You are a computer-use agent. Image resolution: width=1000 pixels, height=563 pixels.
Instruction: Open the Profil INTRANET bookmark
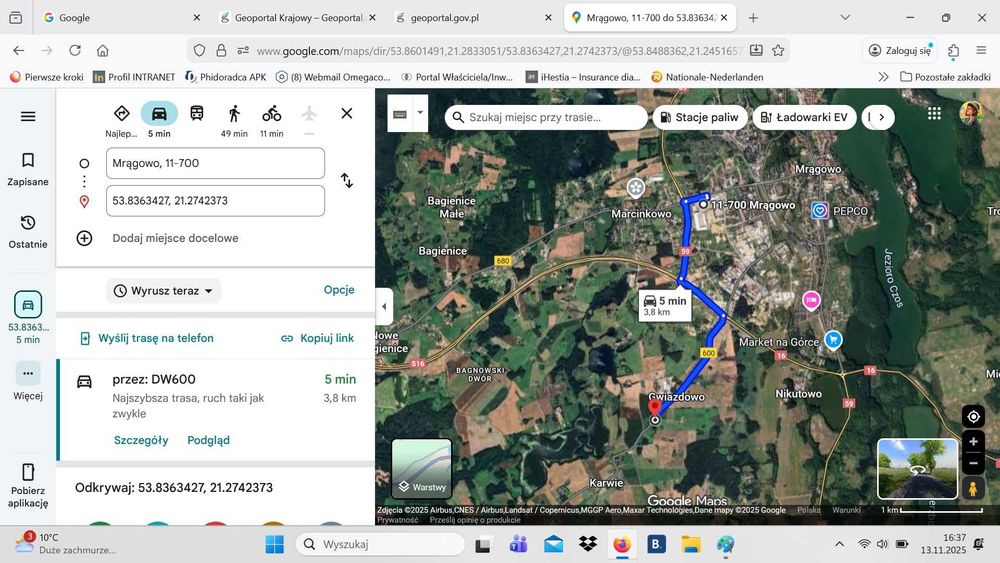(134, 77)
